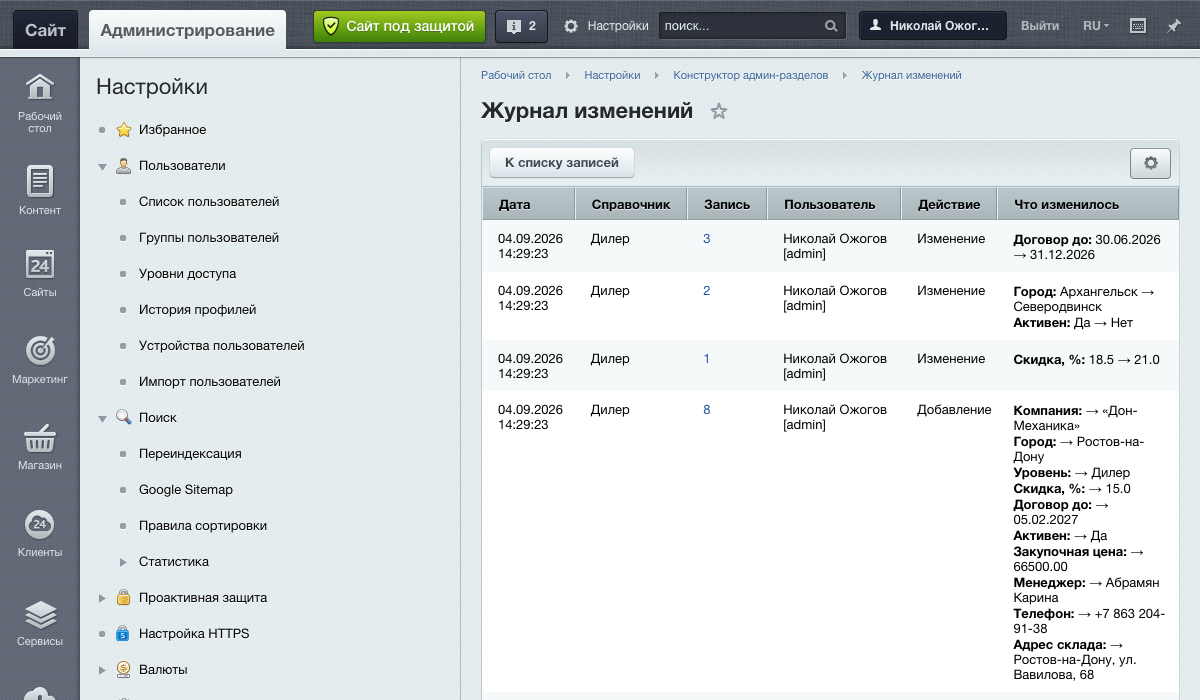This screenshot has height=700, width=1200.
Task: Open Google Sitemap in the tree
Action: click(186, 490)
